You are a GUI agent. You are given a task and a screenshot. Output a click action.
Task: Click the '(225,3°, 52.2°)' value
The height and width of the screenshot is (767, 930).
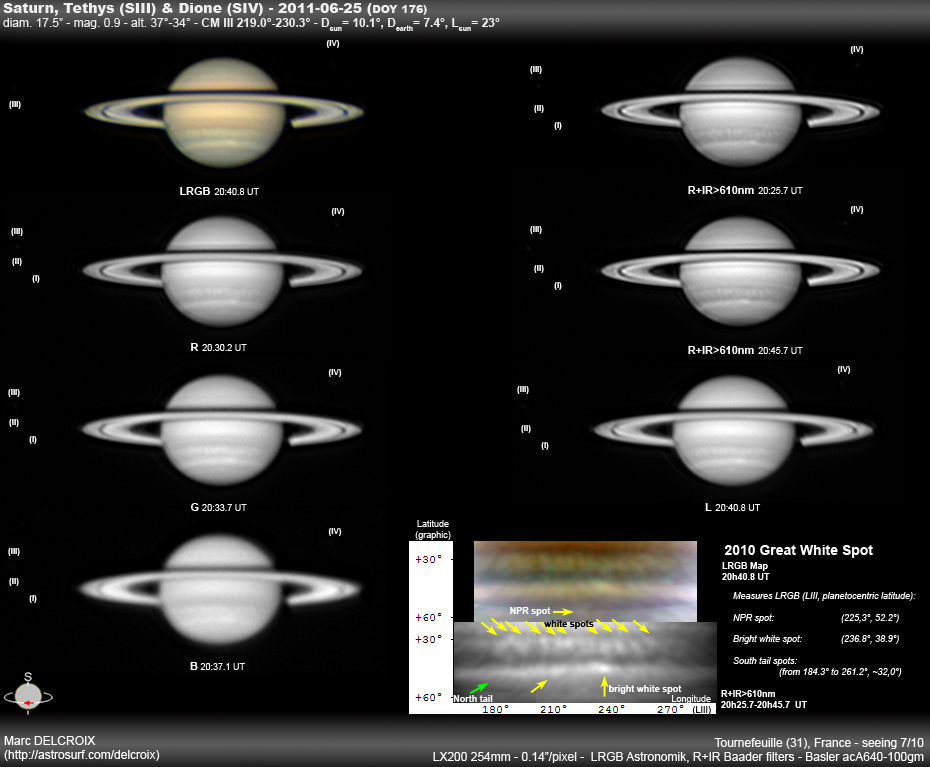[x=870, y=618]
